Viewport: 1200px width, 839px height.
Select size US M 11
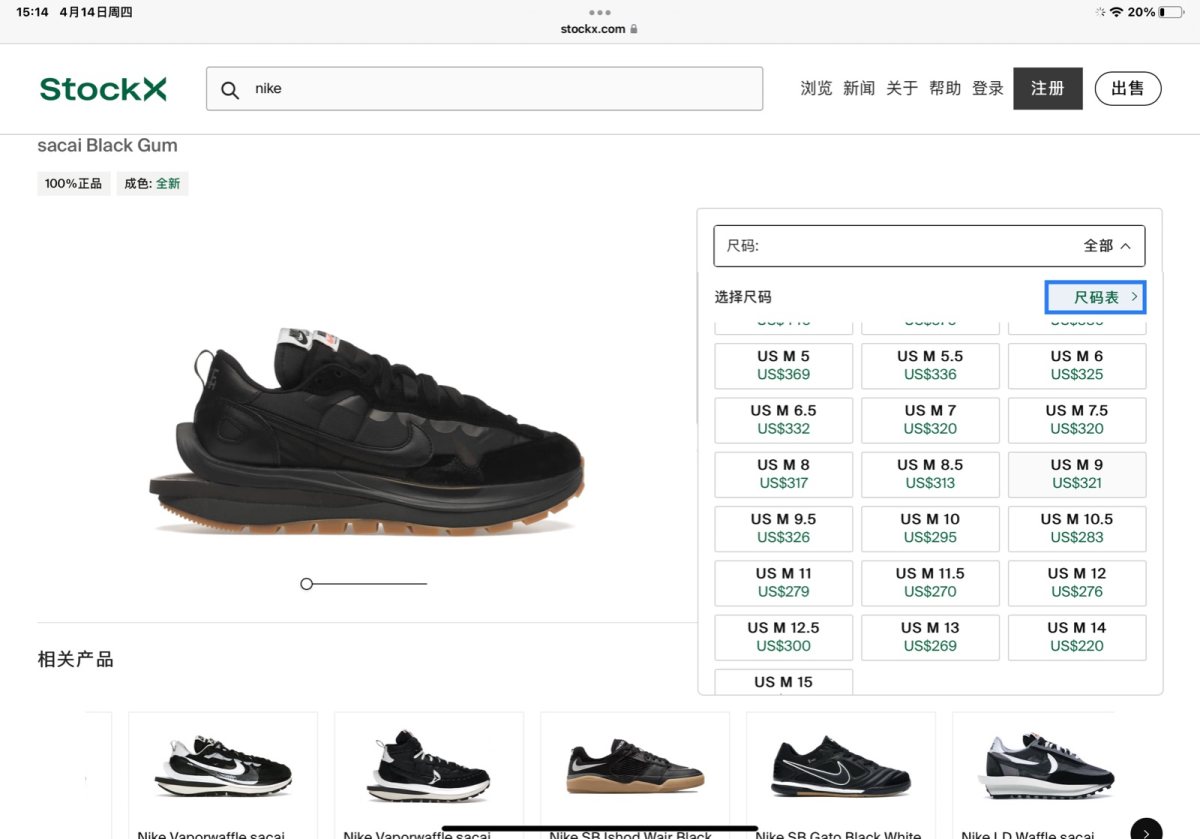(x=784, y=583)
